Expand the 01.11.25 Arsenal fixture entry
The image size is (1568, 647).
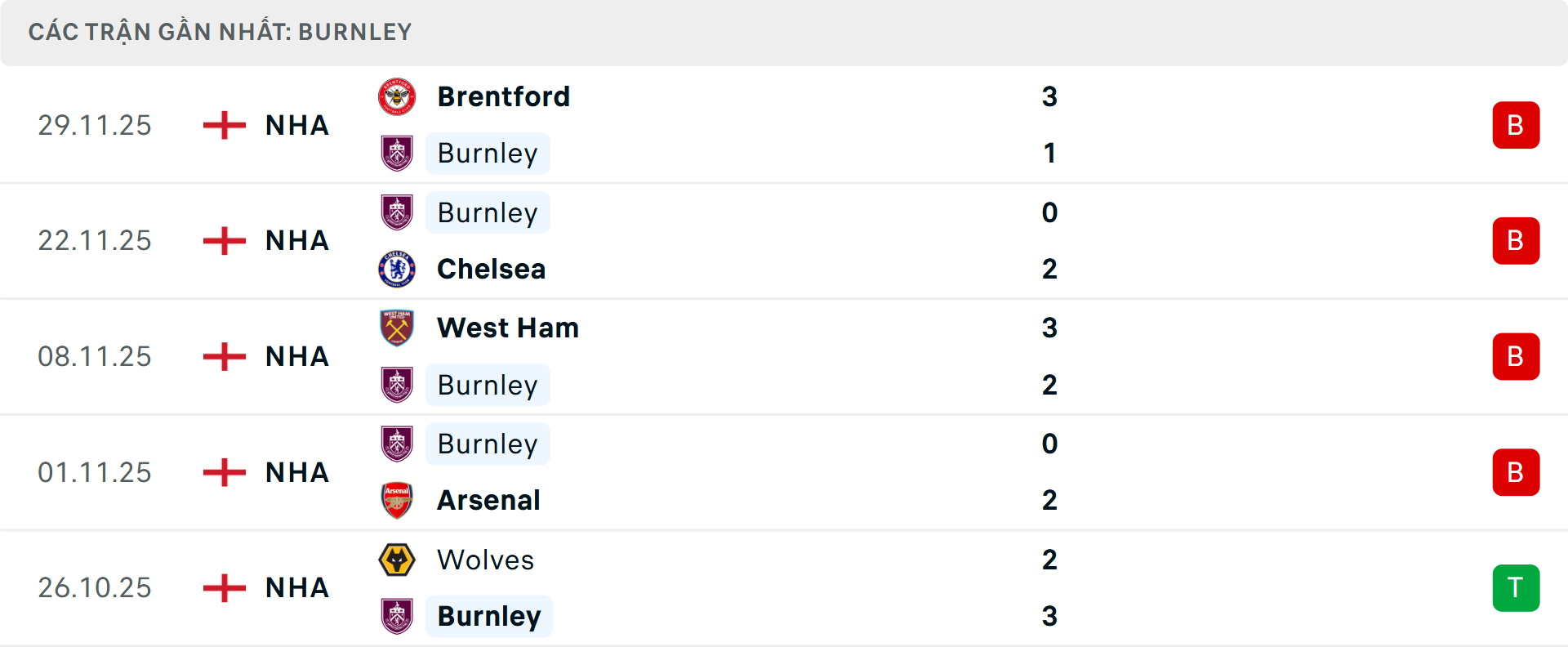tap(784, 472)
